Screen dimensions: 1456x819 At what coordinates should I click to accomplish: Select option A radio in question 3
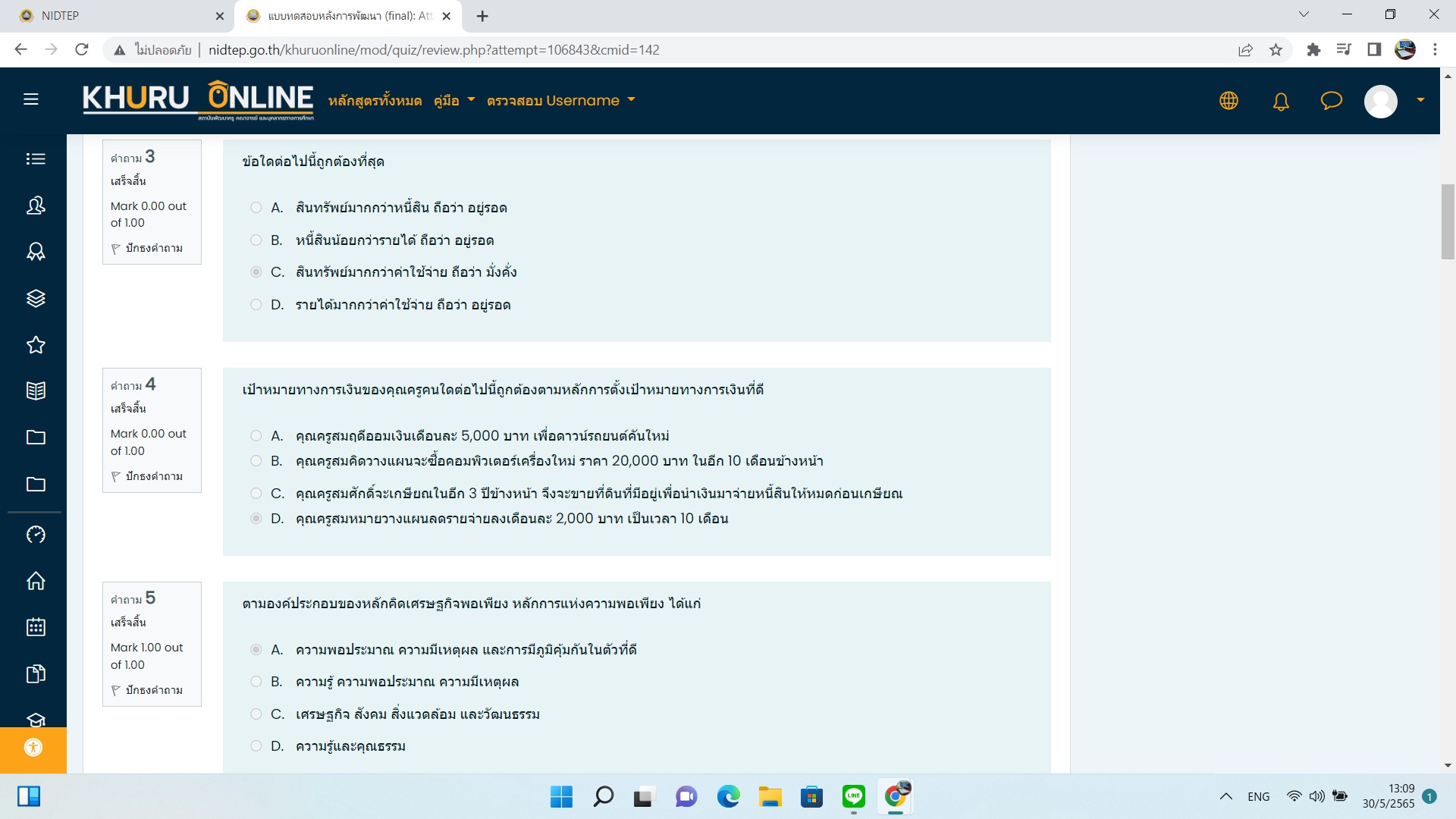click(x=256, y=208)
